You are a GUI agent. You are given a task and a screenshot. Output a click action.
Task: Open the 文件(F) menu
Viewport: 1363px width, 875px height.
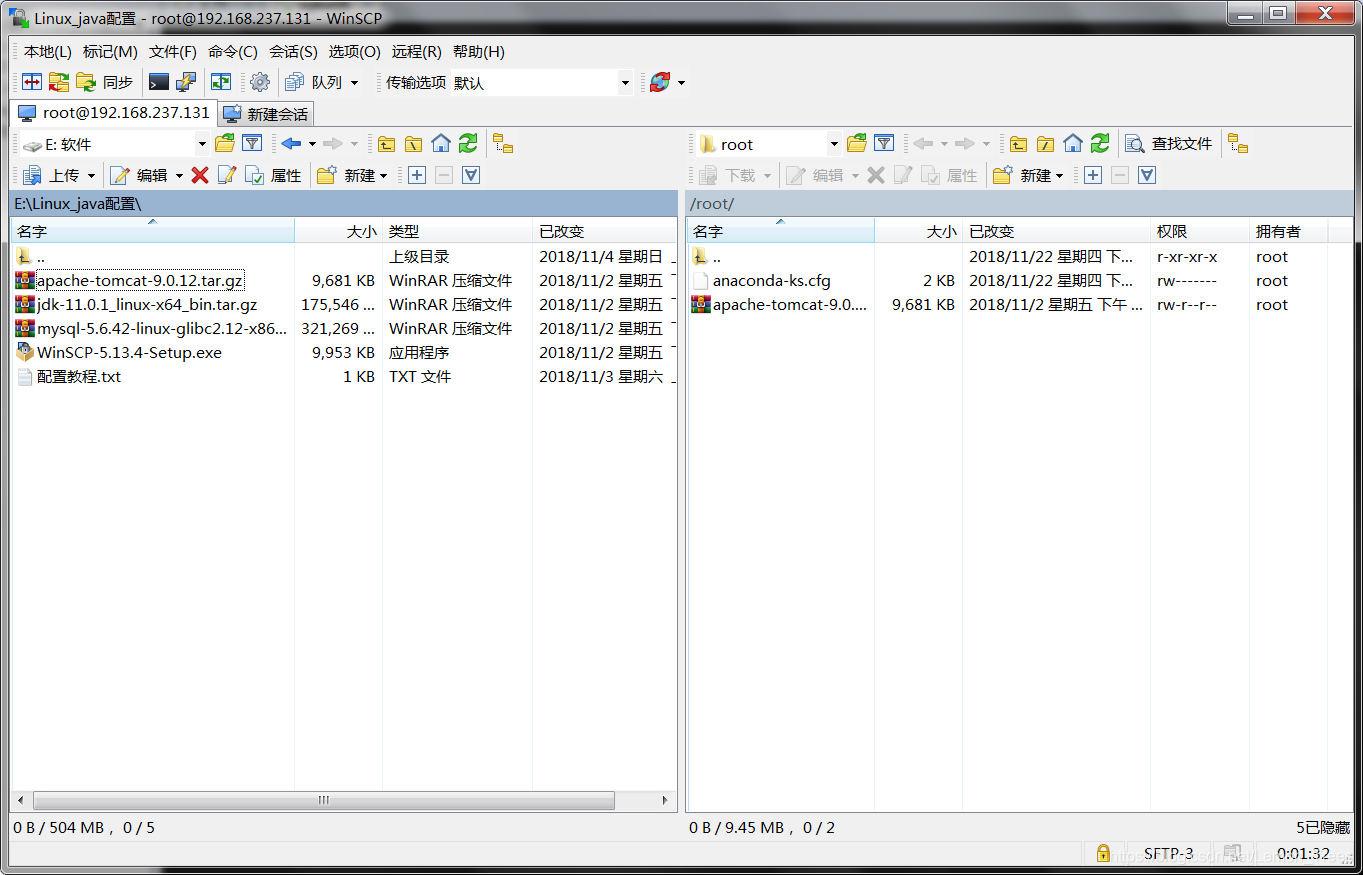[x=173, y=52]
